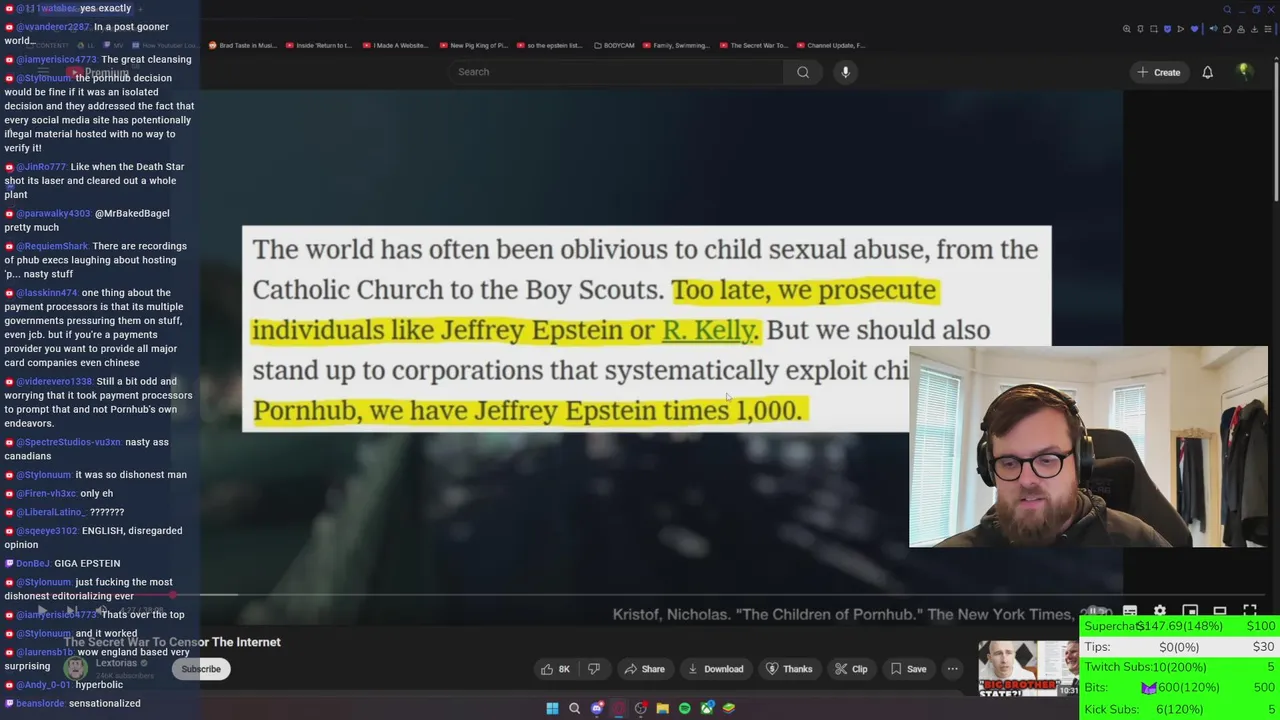Click the Bits goal row
Viewport: 1280px width, 720px height.
coord(1180,688)
